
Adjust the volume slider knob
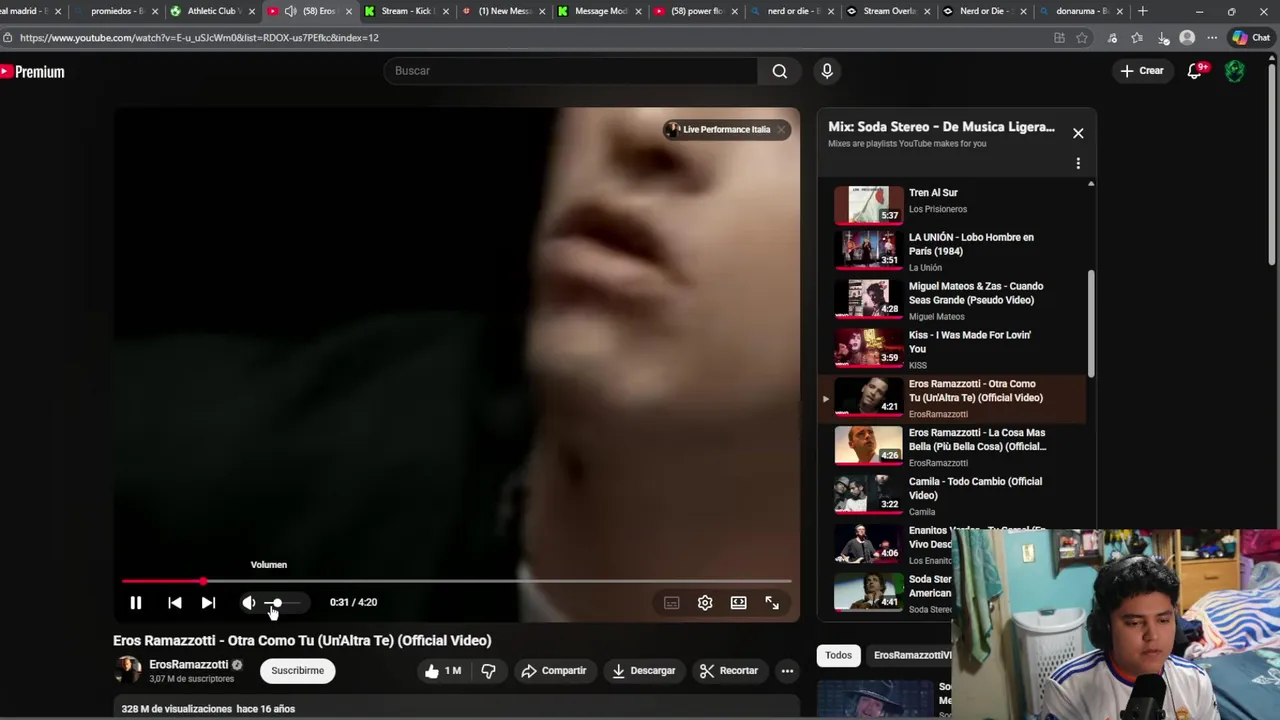coord(277,603)
